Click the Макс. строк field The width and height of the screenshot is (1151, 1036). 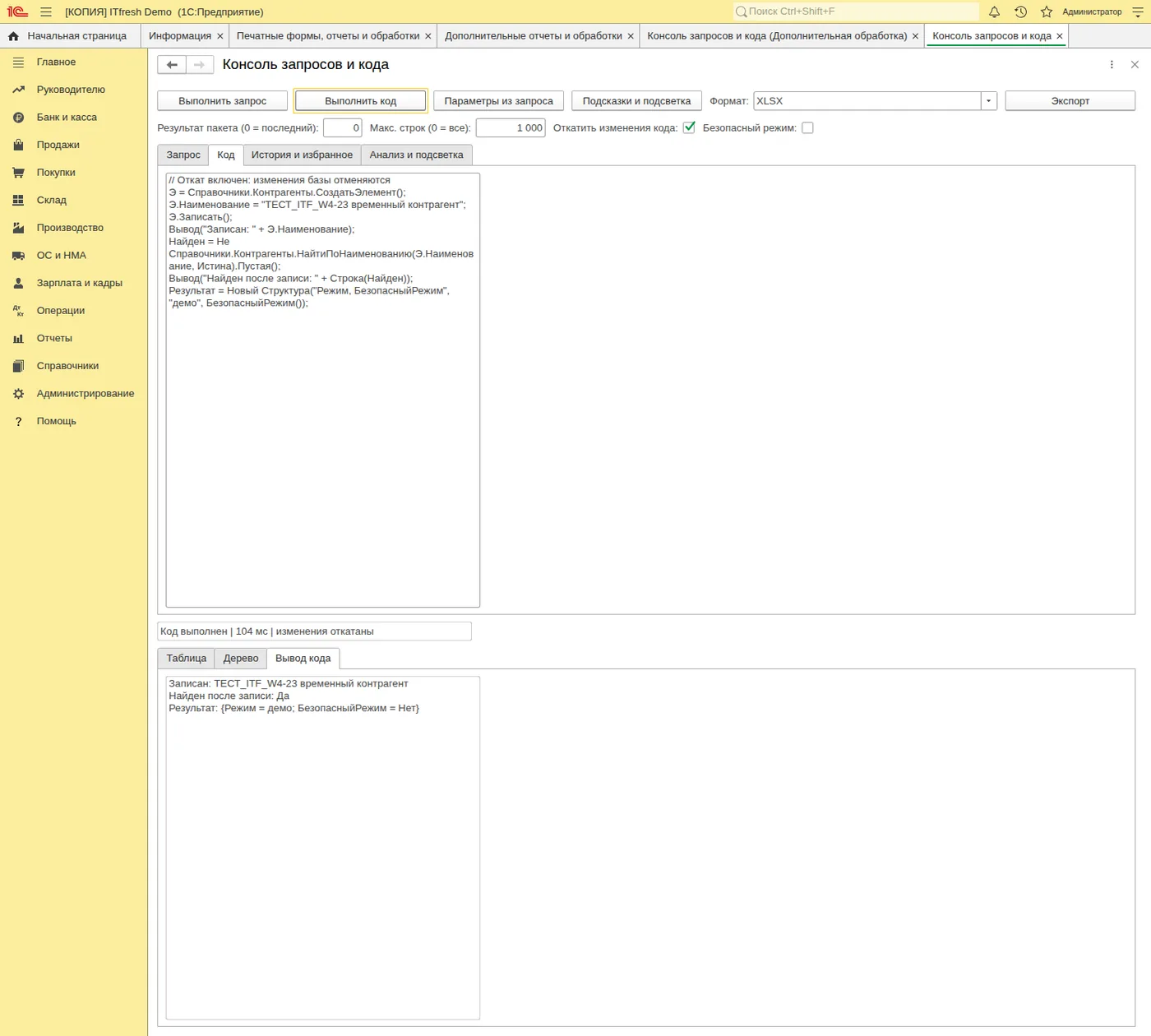[x=511, y=127]
